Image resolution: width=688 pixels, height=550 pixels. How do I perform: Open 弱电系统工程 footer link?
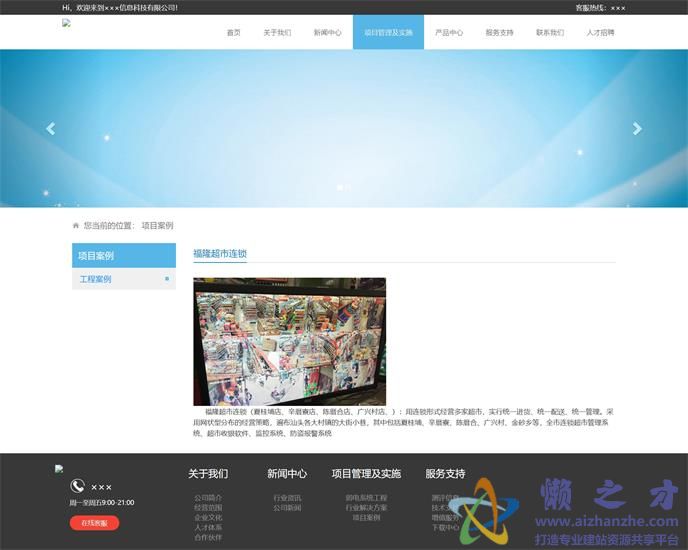(x=366, y=498)
